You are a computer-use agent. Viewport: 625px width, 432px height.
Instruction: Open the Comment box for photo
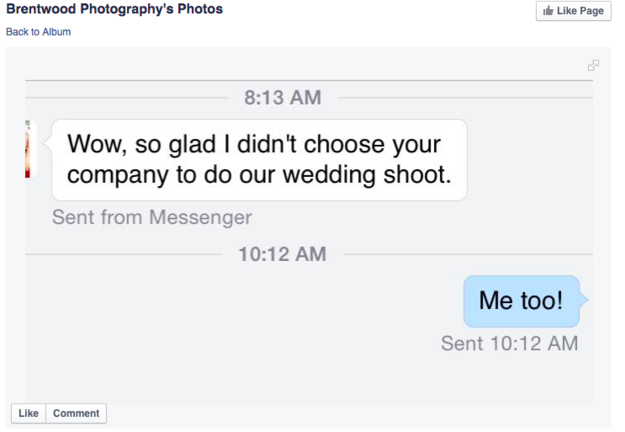pyautogui.click(x=76, y=413)
